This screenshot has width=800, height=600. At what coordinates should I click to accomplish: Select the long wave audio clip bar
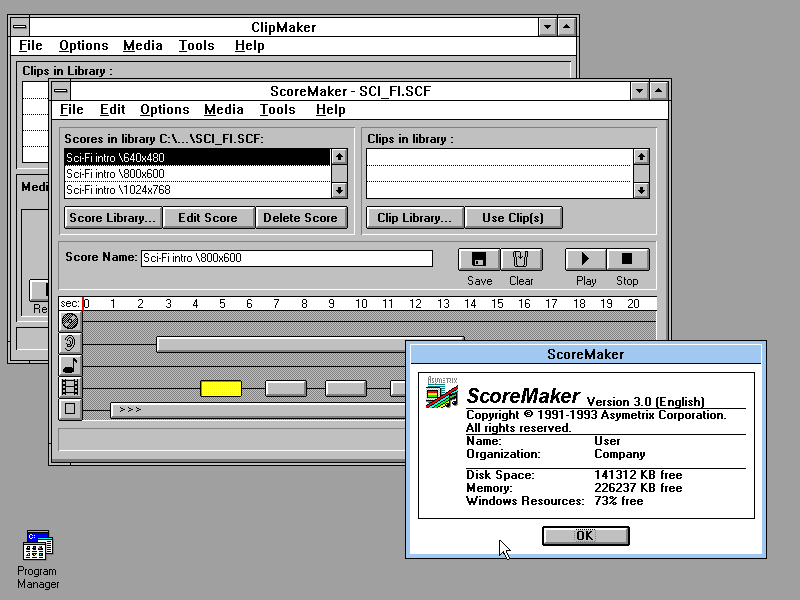(x=281, y=344)
